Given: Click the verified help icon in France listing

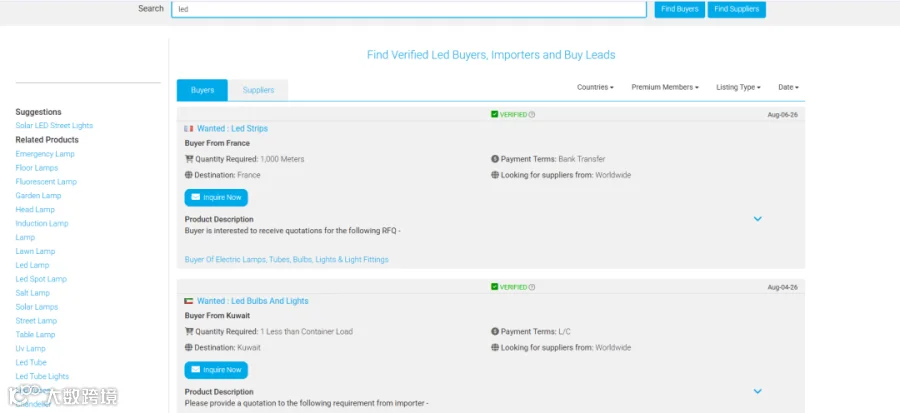Looking at the screenshot, I should [532, 115].
